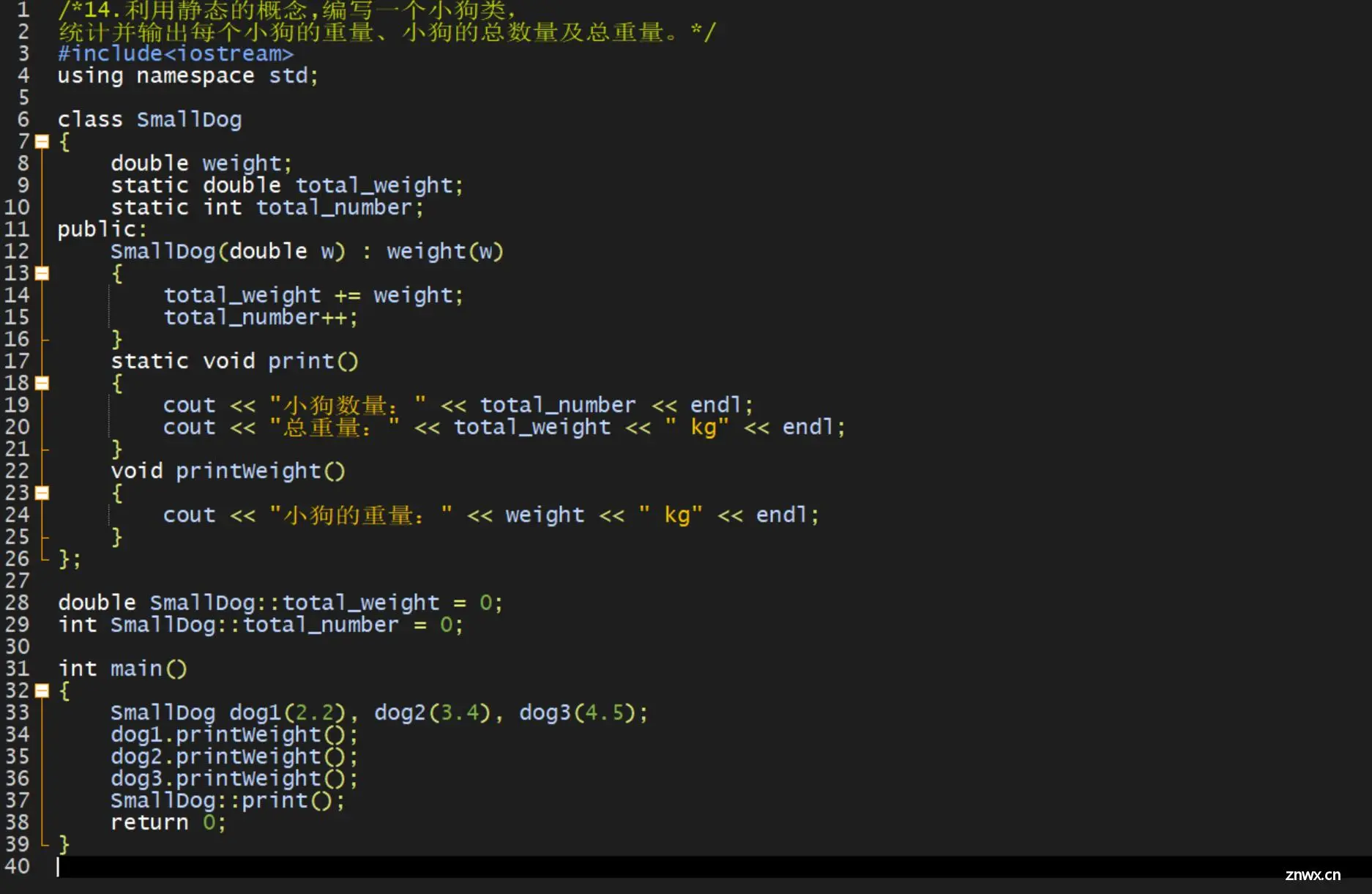Collapse the print function fold at line 18
Image resolution: width=1372 pixels, height=894 pixels.
point(42,383)
